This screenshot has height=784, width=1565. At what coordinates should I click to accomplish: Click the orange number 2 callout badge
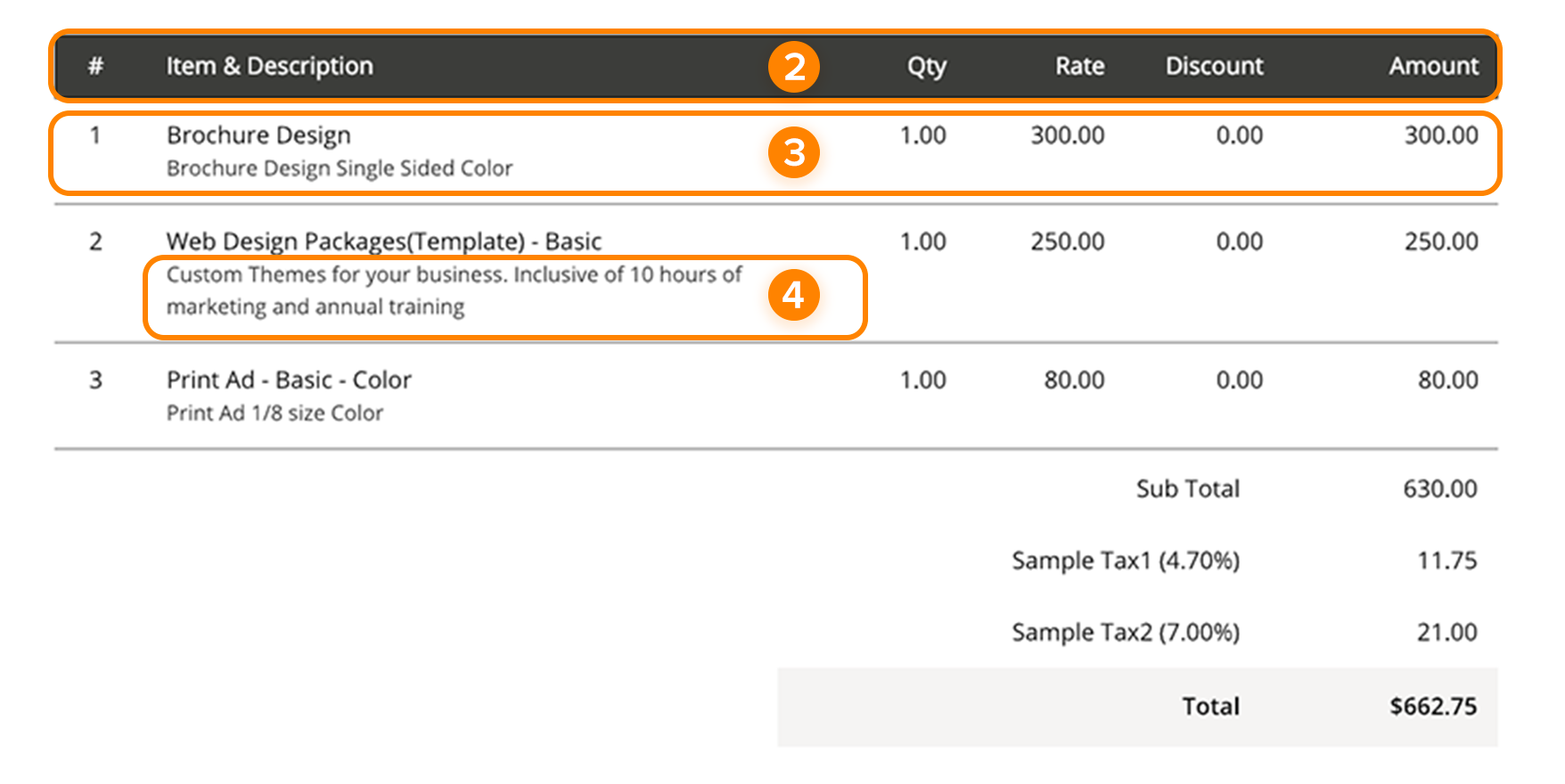click(x=793, y=67)
